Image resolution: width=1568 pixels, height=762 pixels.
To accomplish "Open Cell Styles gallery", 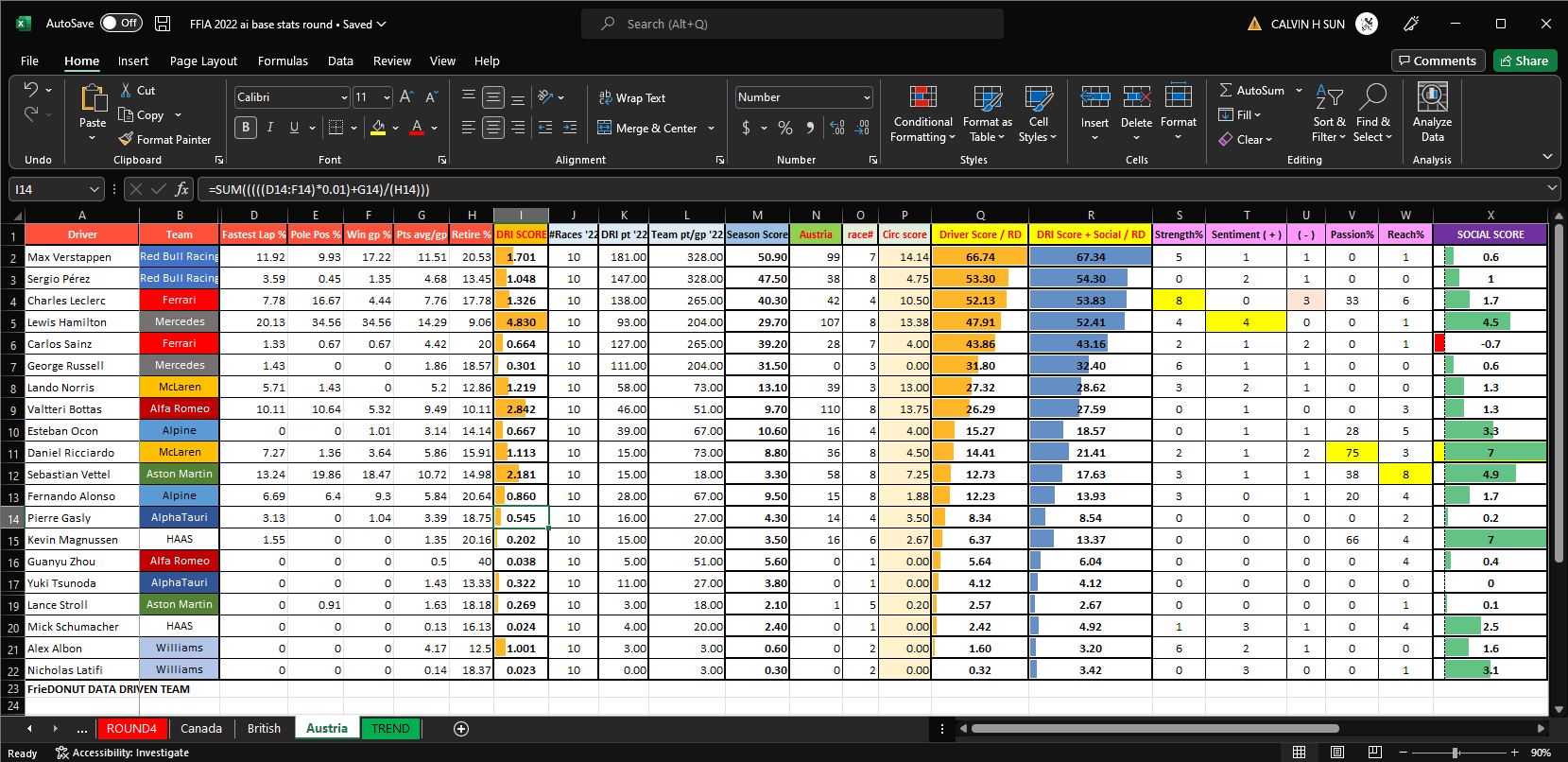I will click(1038, 113).
